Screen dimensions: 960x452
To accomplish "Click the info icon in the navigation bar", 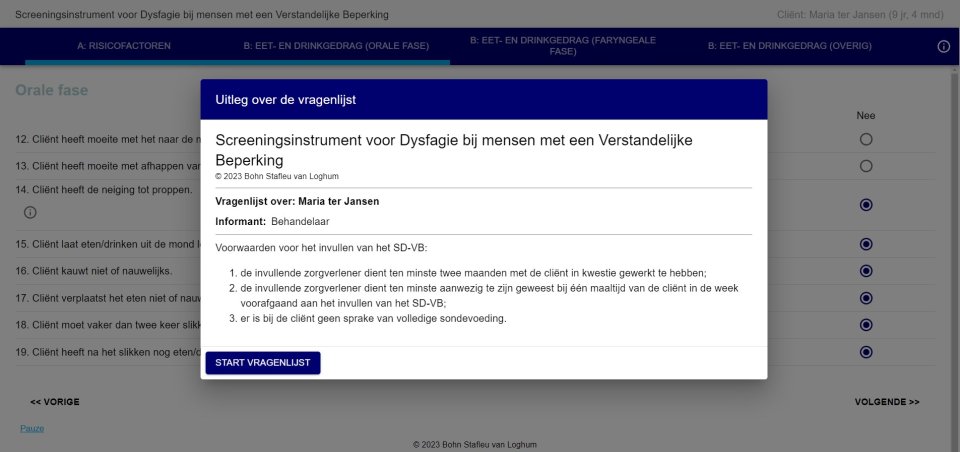I will click(943, 47).
